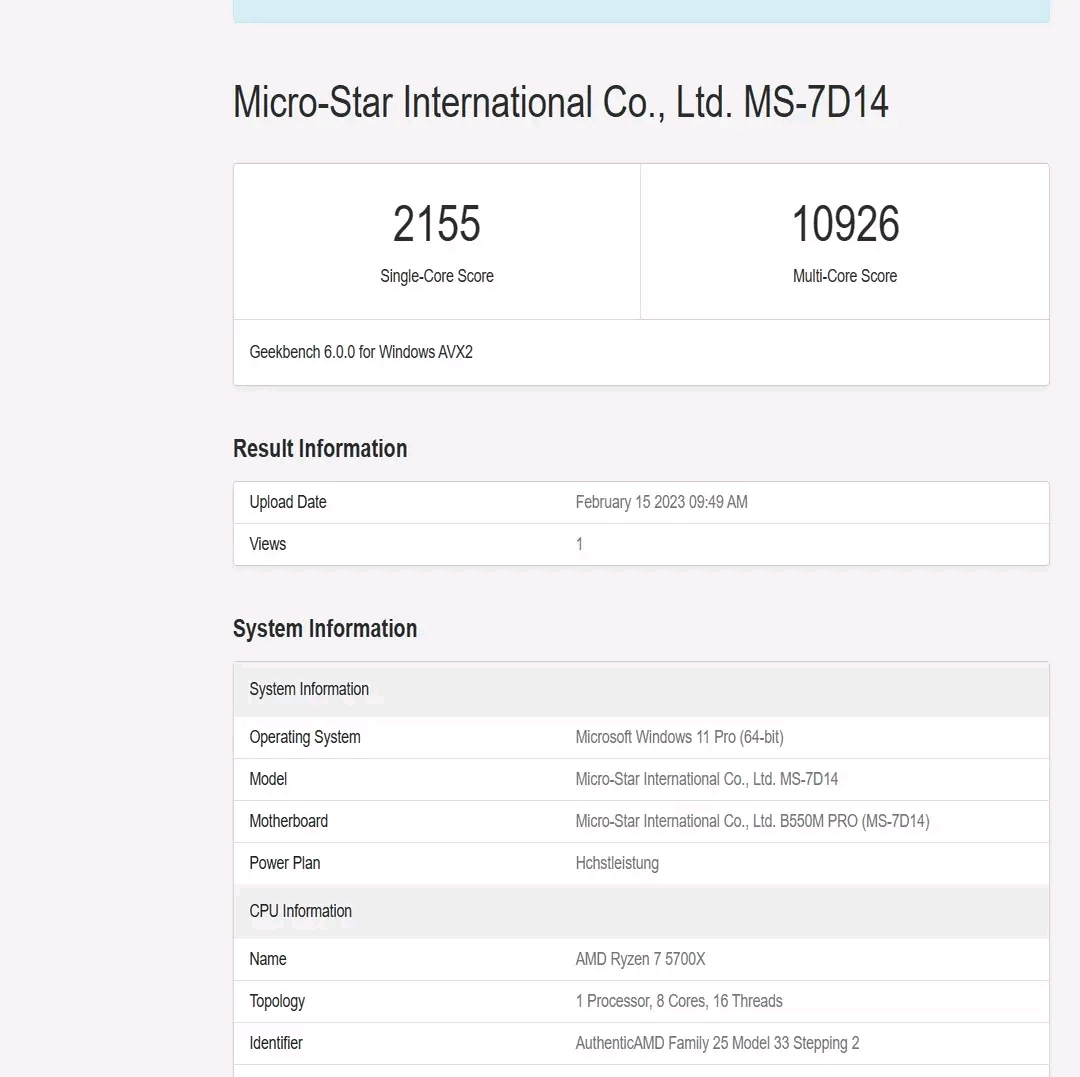Click the Views value 1

point(579,544)
